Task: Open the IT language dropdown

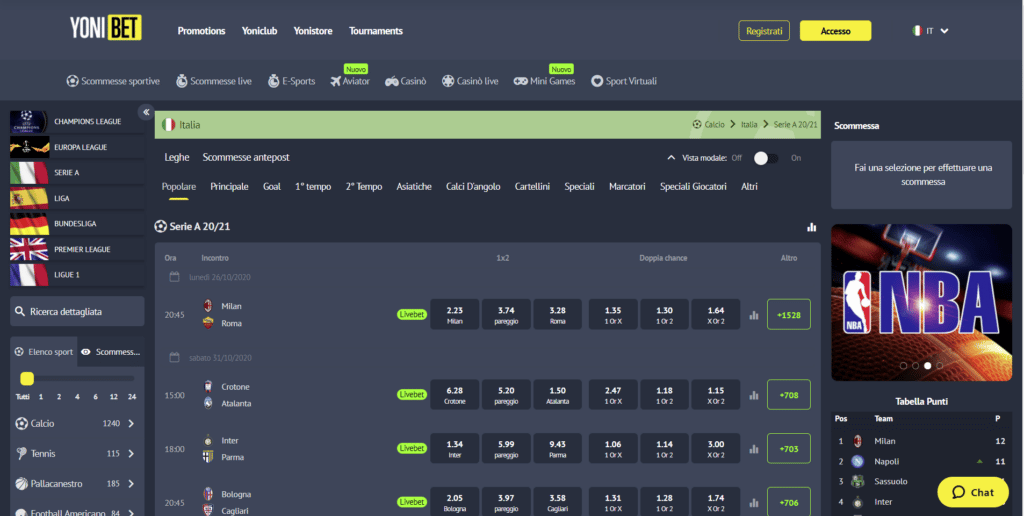Action: 930,31
